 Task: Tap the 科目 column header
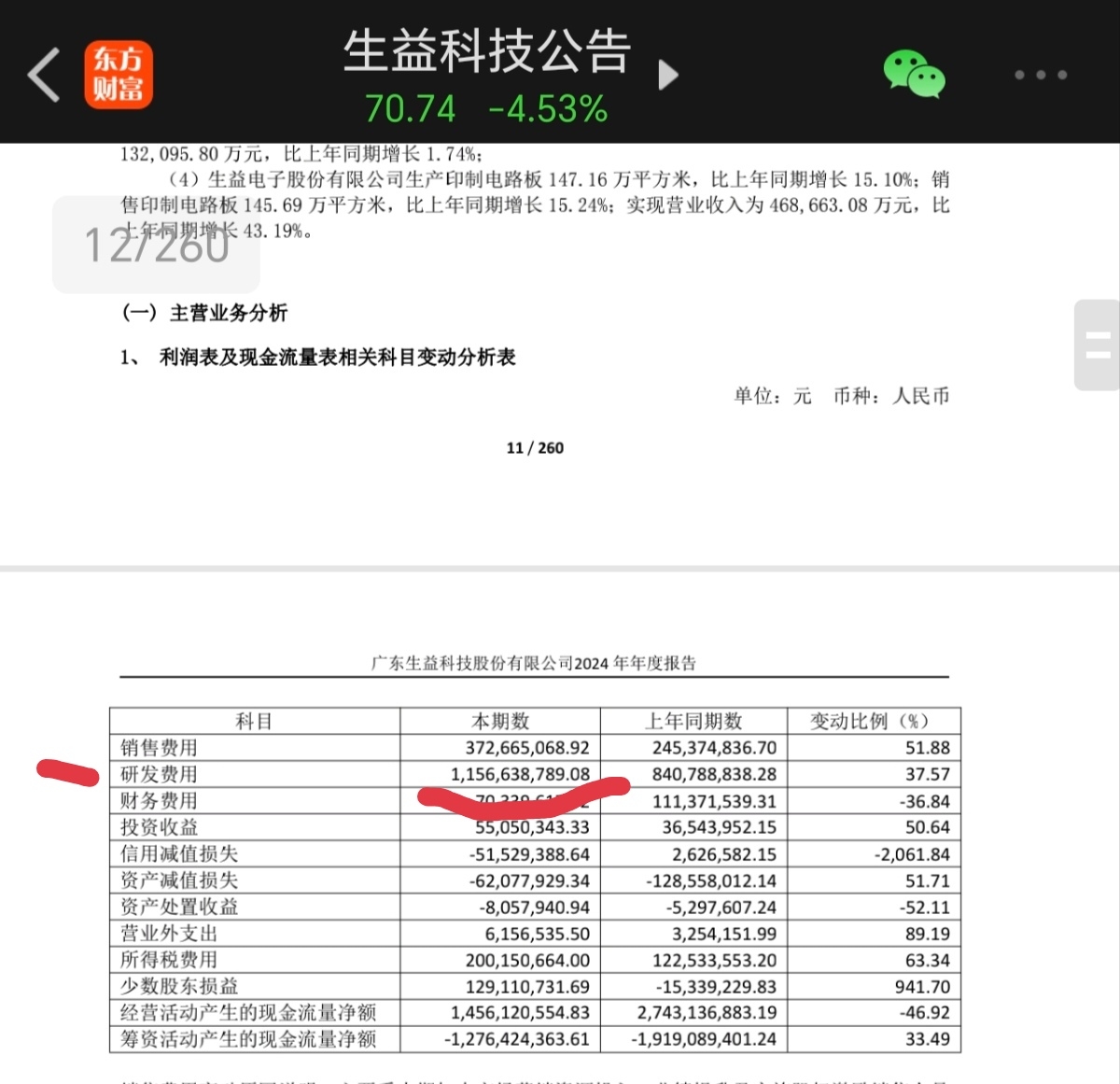(254, 721)
